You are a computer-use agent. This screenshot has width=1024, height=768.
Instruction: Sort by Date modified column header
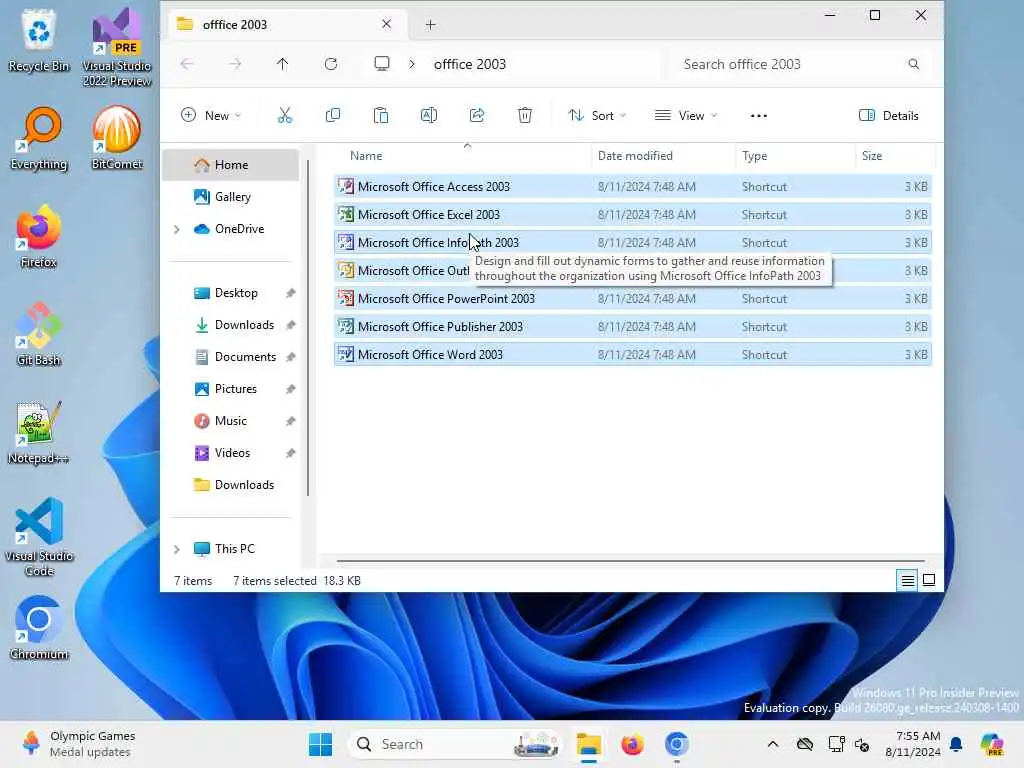click(664, 155)
